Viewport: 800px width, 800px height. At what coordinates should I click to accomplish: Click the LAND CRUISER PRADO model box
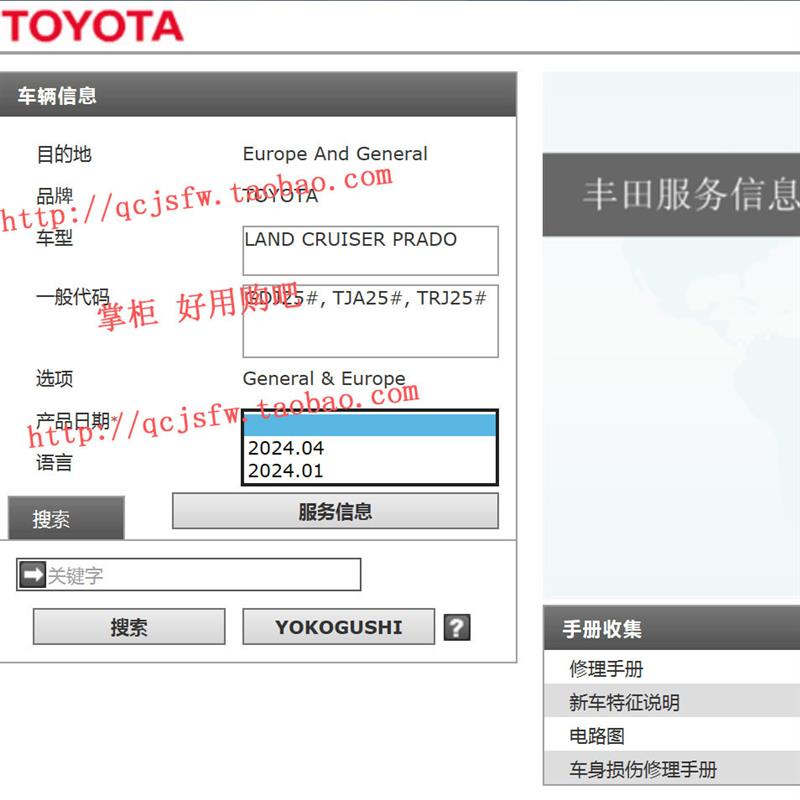(370, 251)
